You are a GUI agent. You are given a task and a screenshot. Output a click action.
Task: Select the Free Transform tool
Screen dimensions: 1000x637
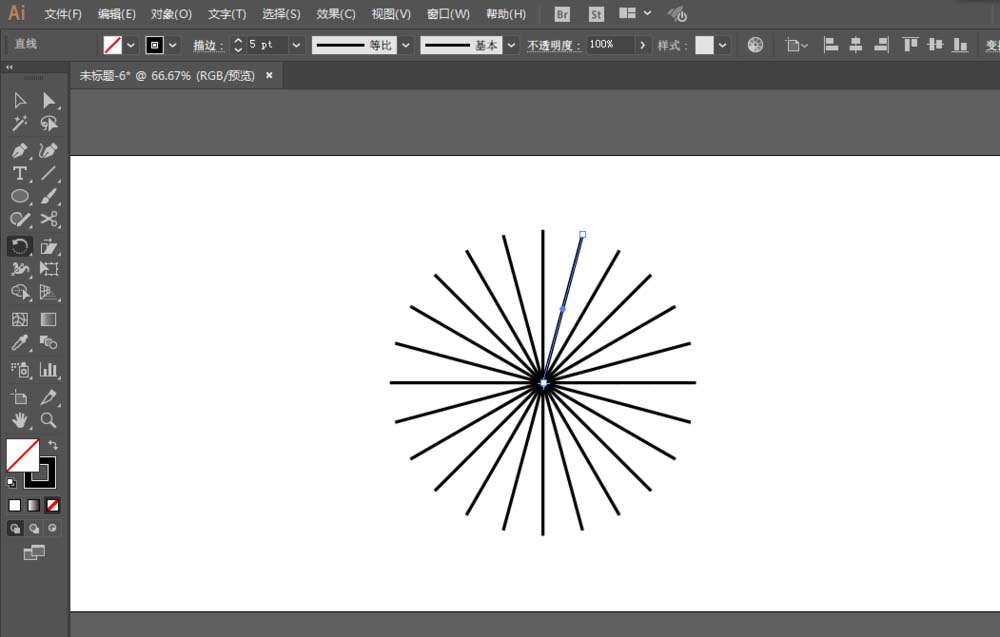tap(48, 269)
